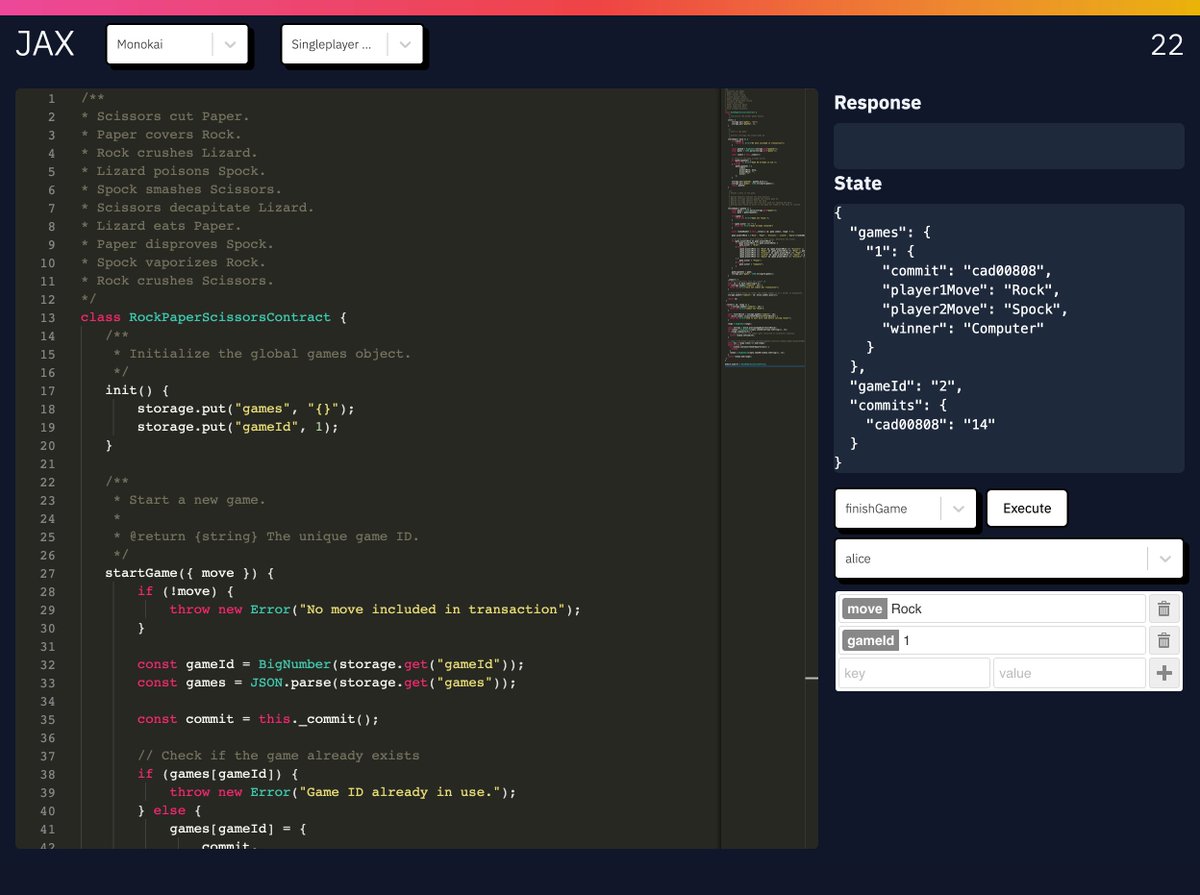Click "gameId": "2" in State

coord(905,385)
